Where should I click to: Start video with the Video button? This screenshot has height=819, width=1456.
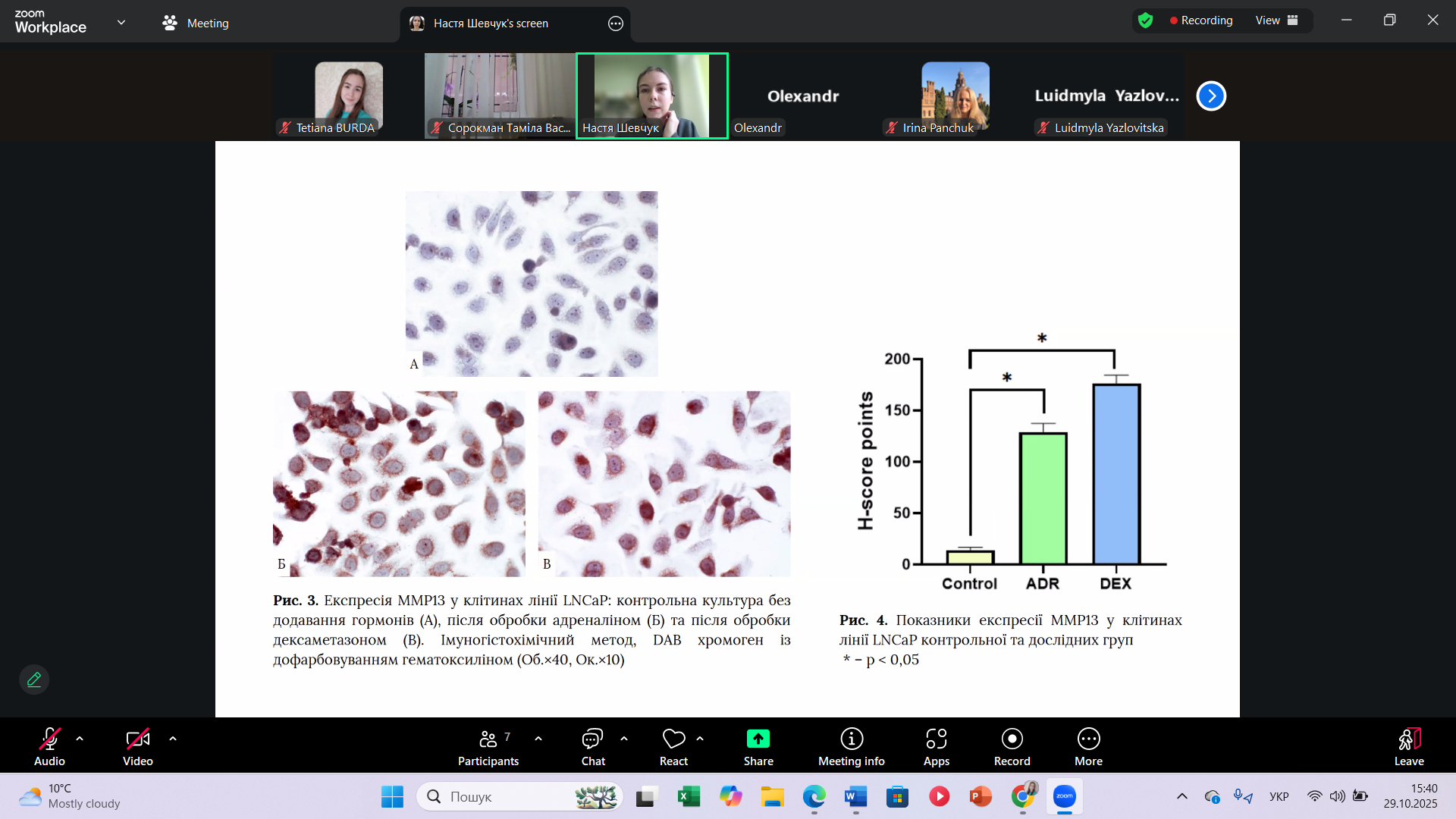coord(137,747)
